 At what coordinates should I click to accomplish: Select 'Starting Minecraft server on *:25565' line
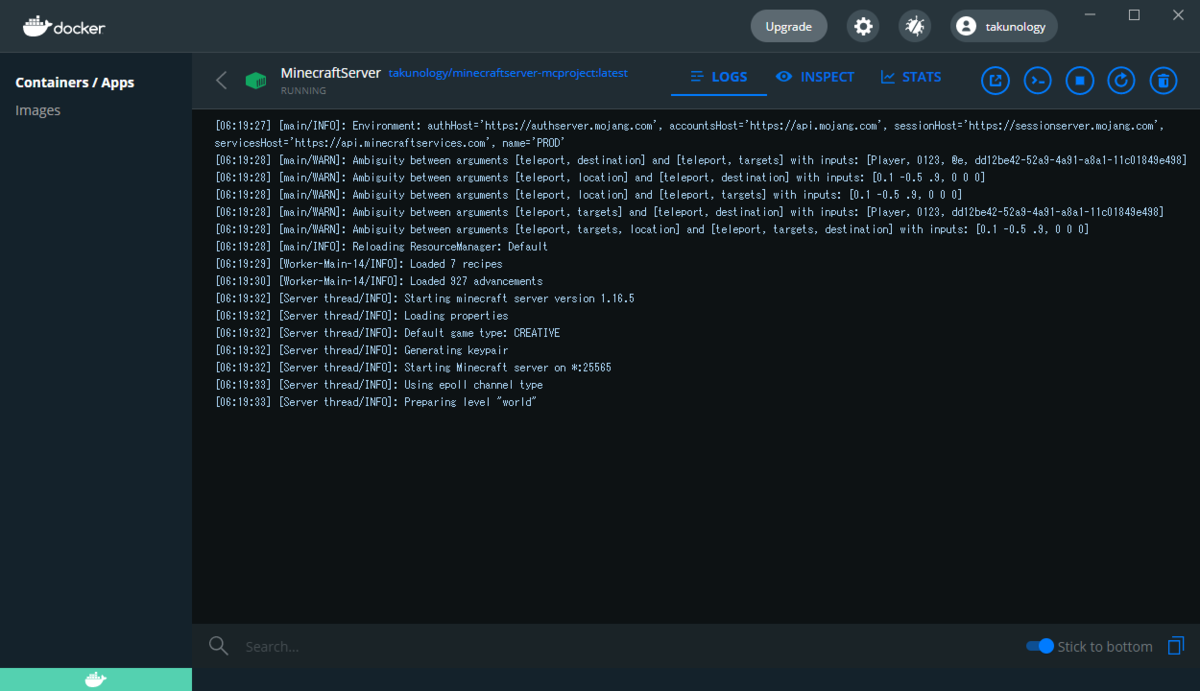(413, 367)
